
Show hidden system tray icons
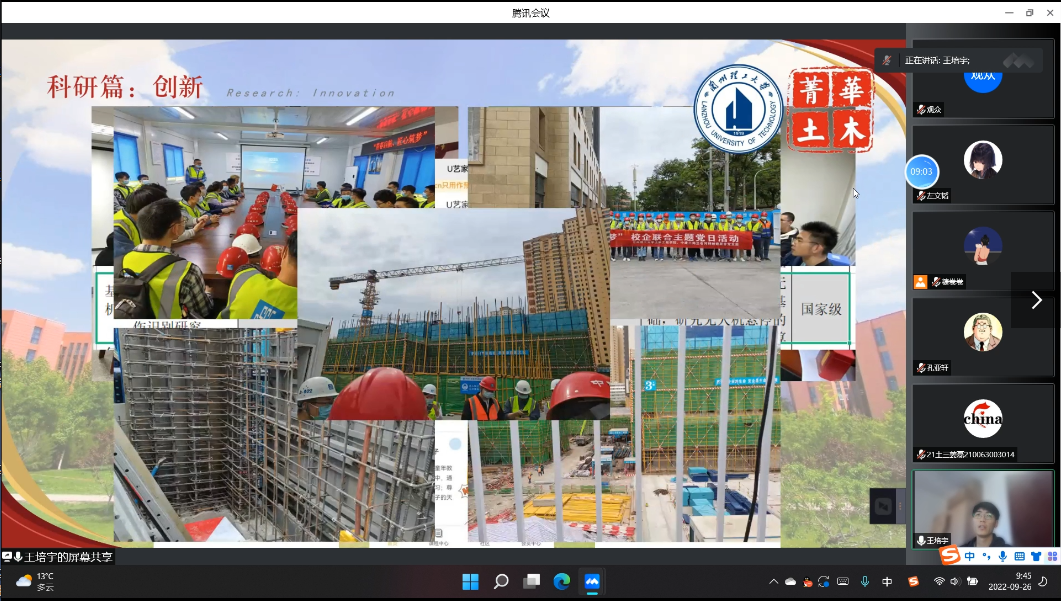click(x=773, y=581)
